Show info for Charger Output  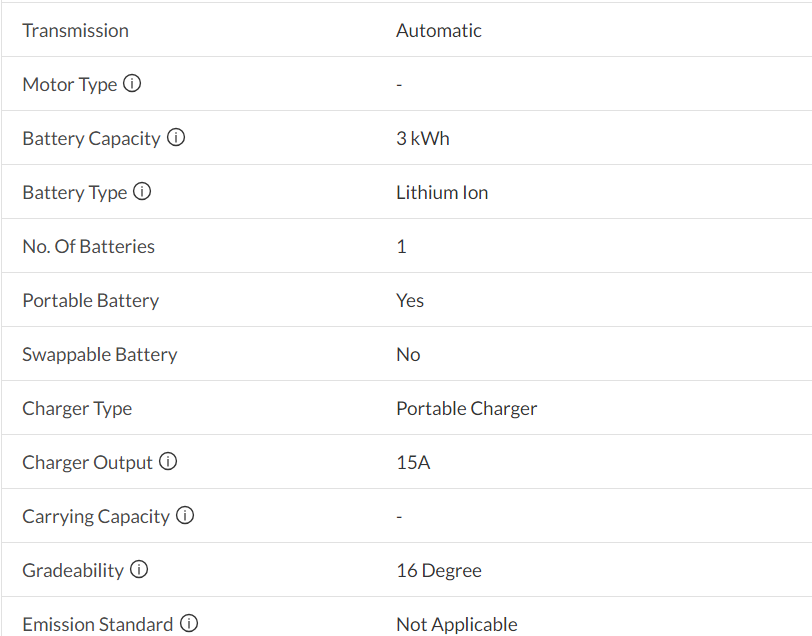point(168,462)
